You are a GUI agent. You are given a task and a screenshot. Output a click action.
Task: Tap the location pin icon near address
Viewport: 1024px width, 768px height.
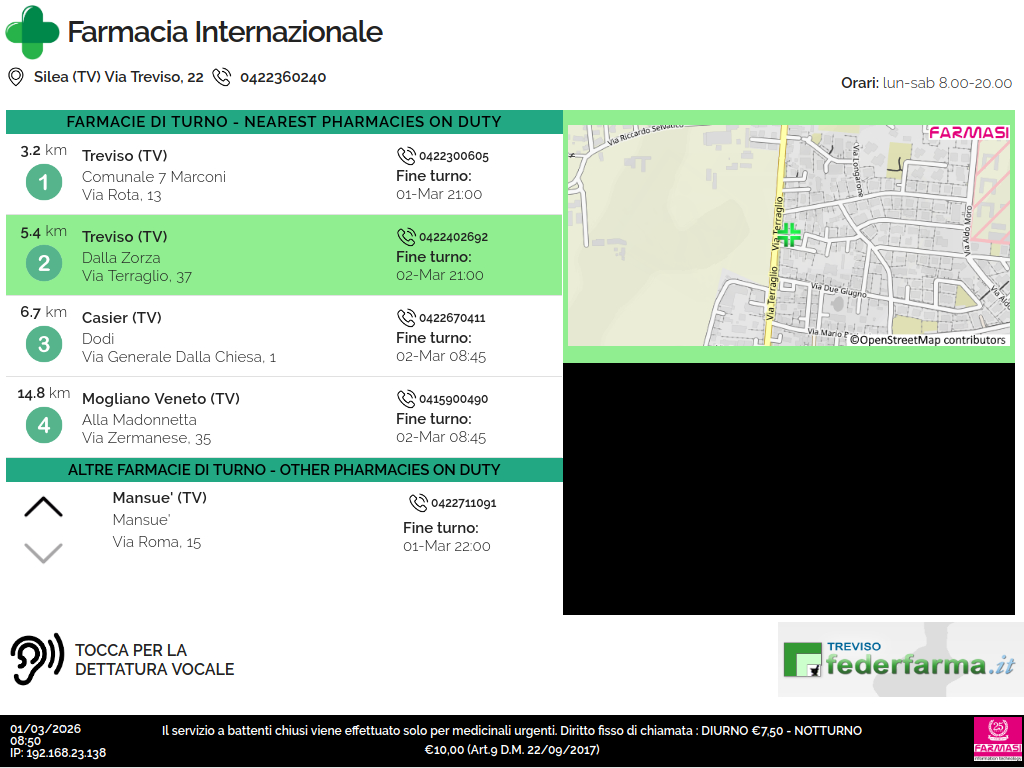point(16,77)
